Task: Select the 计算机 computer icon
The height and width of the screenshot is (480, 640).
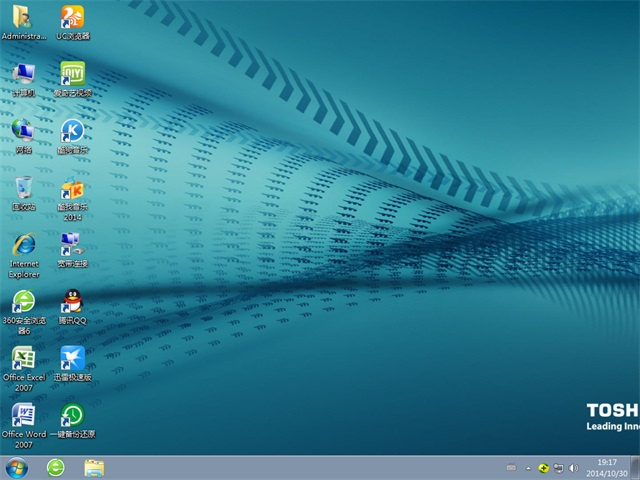Action: [23, 74]
